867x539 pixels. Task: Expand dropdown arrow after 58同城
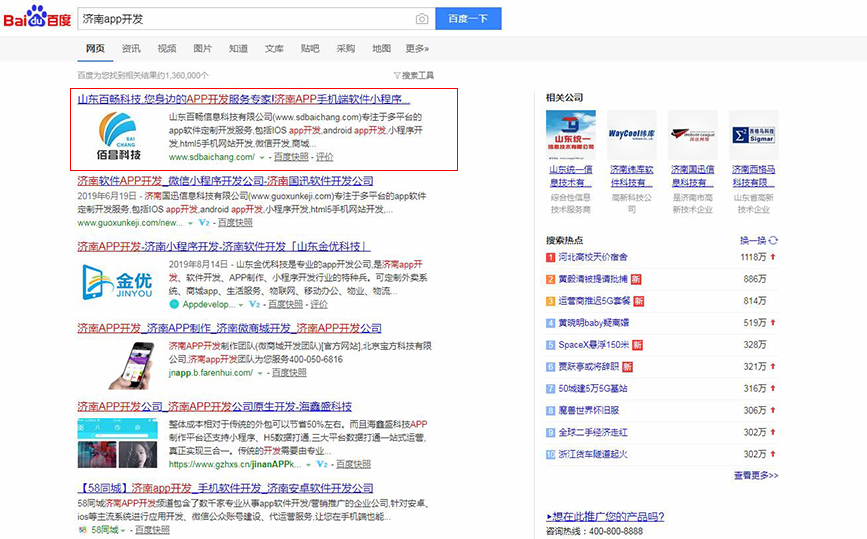(x=123, y=531)
